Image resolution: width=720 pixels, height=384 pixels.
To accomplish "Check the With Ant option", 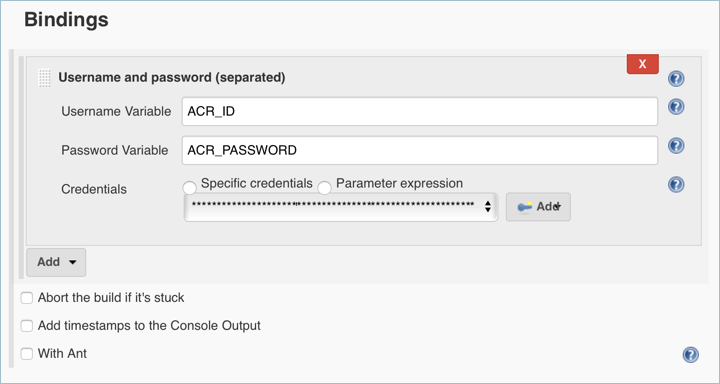I will click(x=27, y=354).
